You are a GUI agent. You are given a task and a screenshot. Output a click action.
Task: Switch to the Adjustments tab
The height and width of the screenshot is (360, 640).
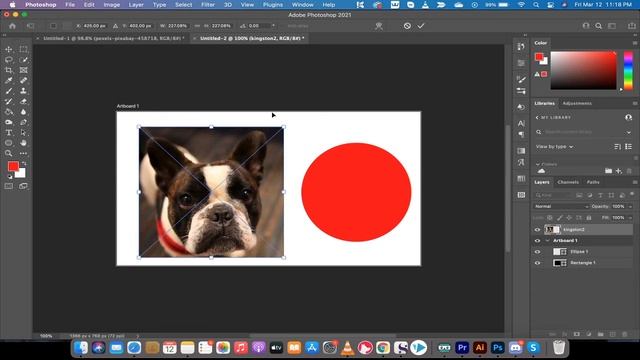(x=577, y=103)
